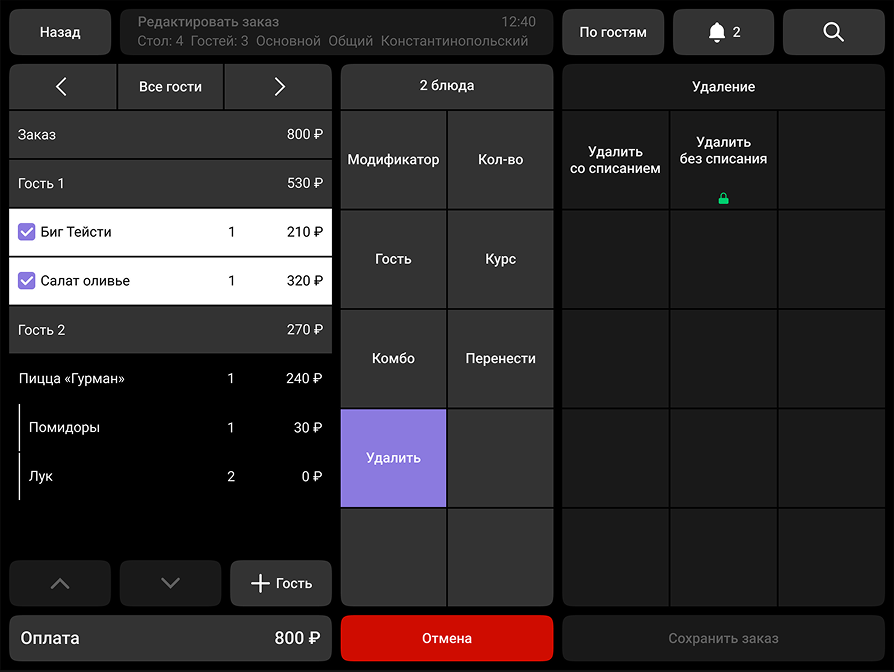Add a new guest with plus button

(x=281, y=583)
